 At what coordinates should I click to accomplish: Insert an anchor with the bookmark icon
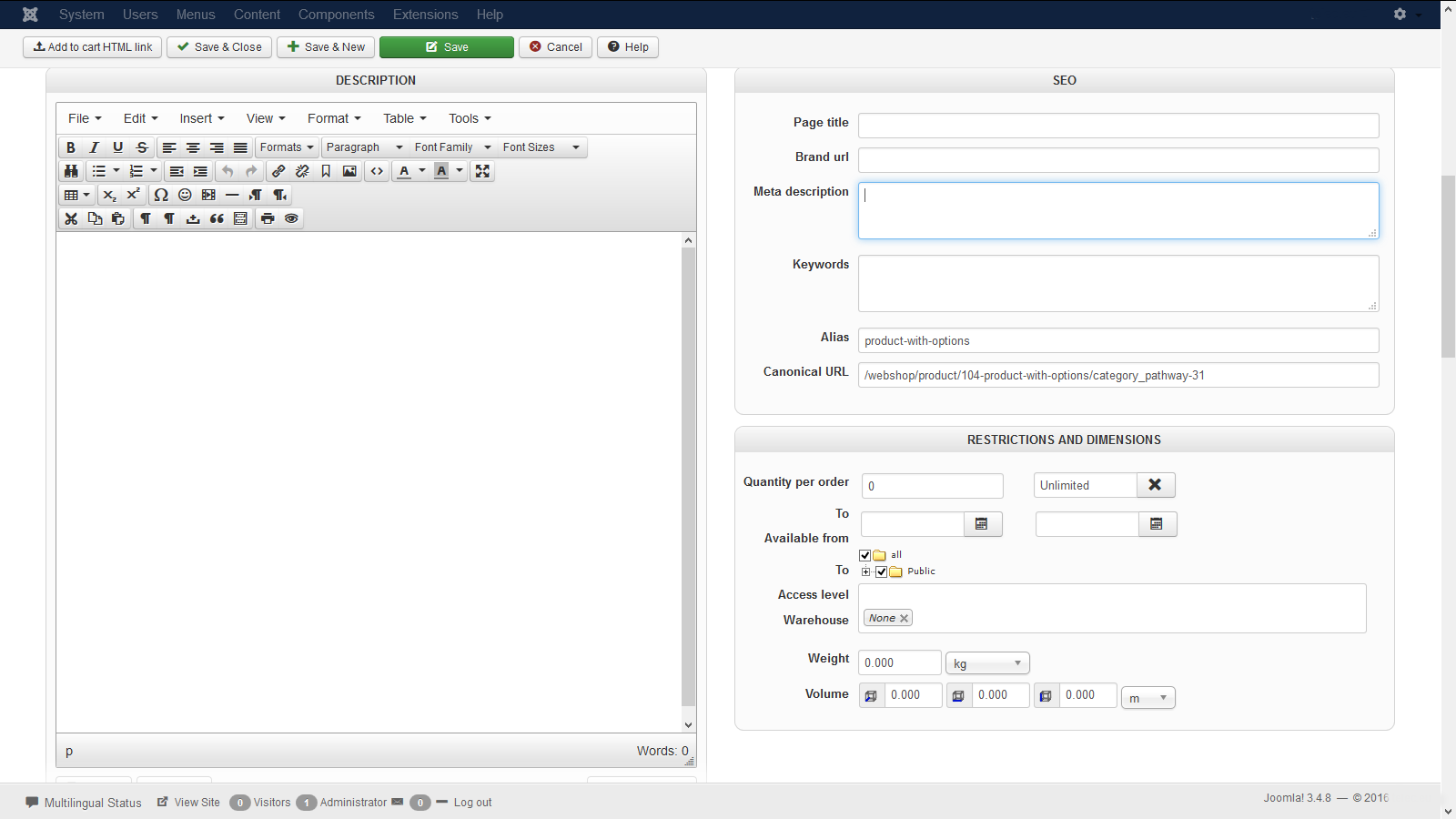326,171
